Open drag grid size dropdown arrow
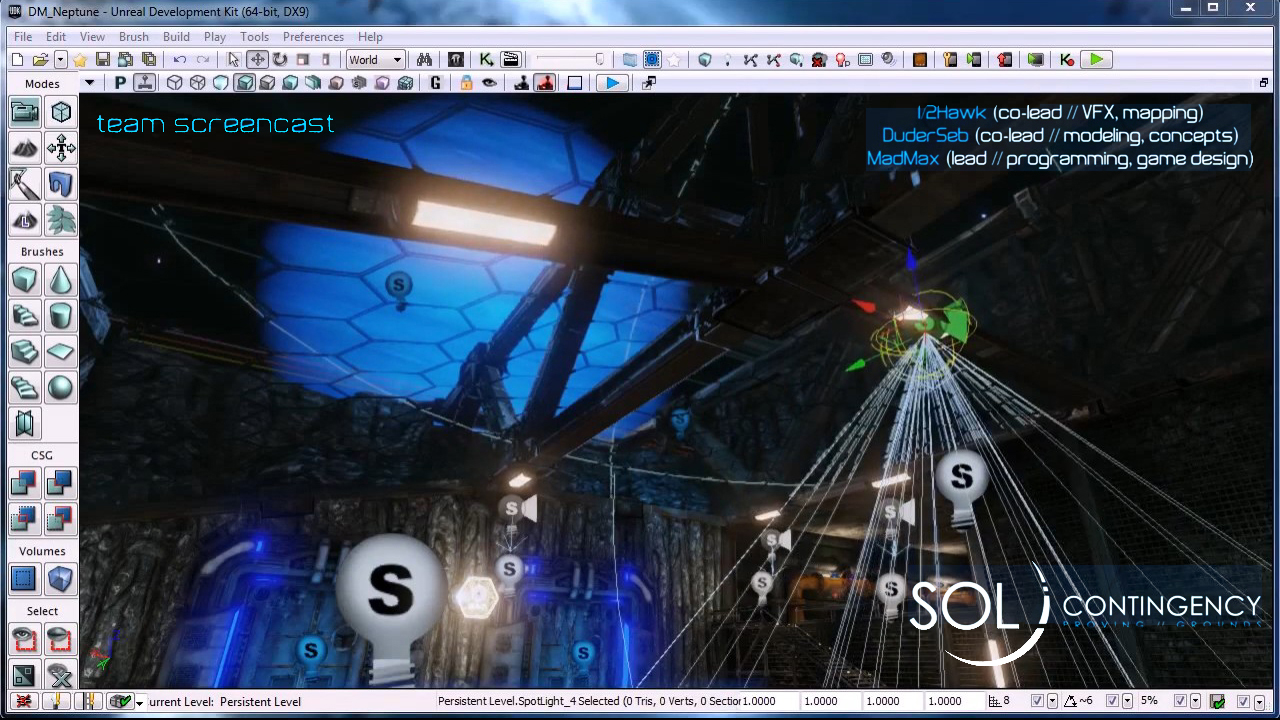The height and width of the screenshot is (720, 1280). click(1052, 701)
